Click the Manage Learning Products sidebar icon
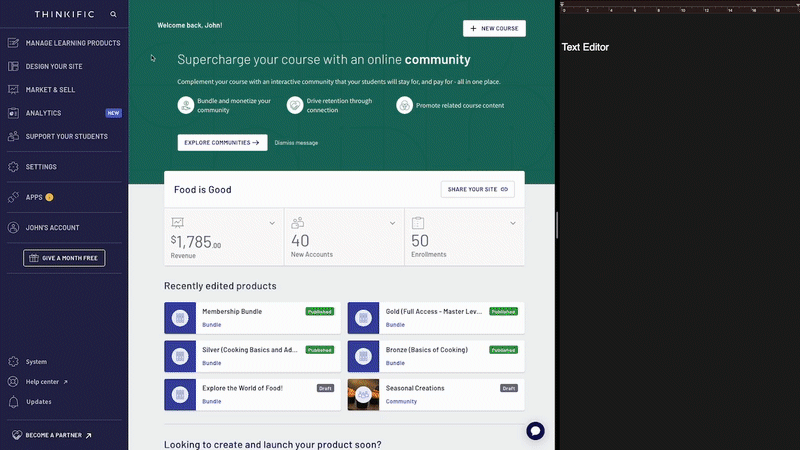This screenshot has width=800, height=450. coord(13,43)
